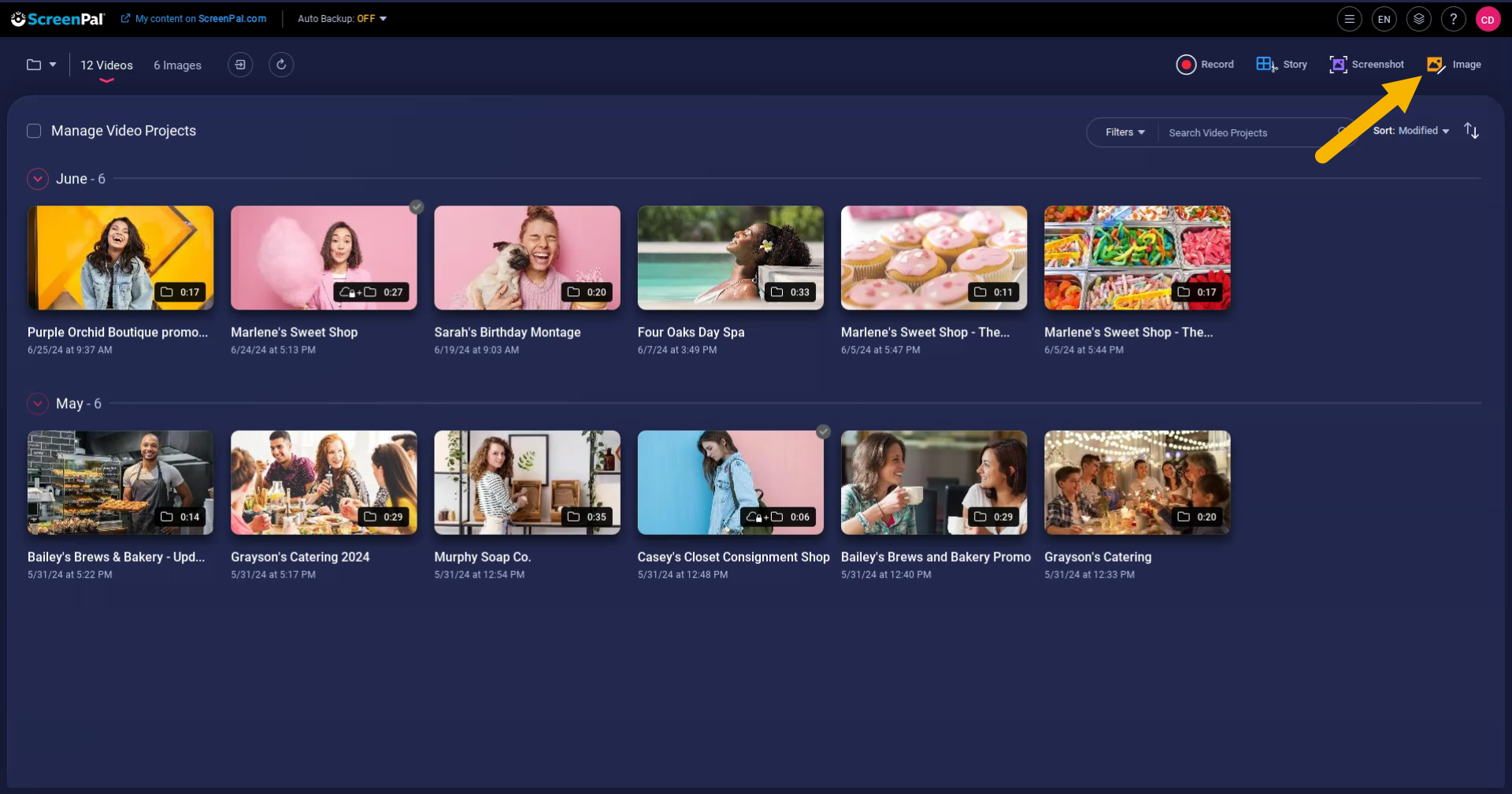The height and width of the screenshot is (794, 1512).
Task: Open the cupcakes video dated 5:47 PM
Action: coord(934,258)
